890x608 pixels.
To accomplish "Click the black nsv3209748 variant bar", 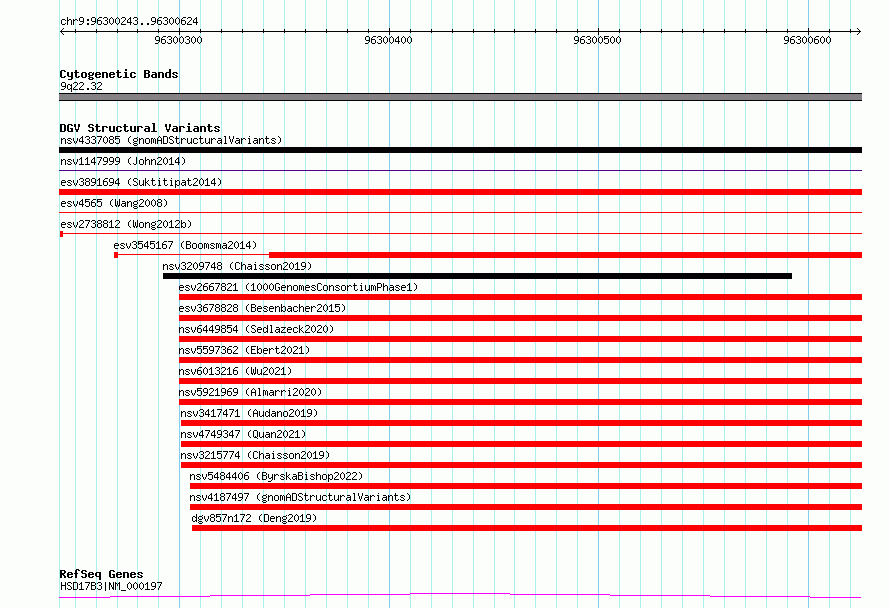I will click(477, 276).
